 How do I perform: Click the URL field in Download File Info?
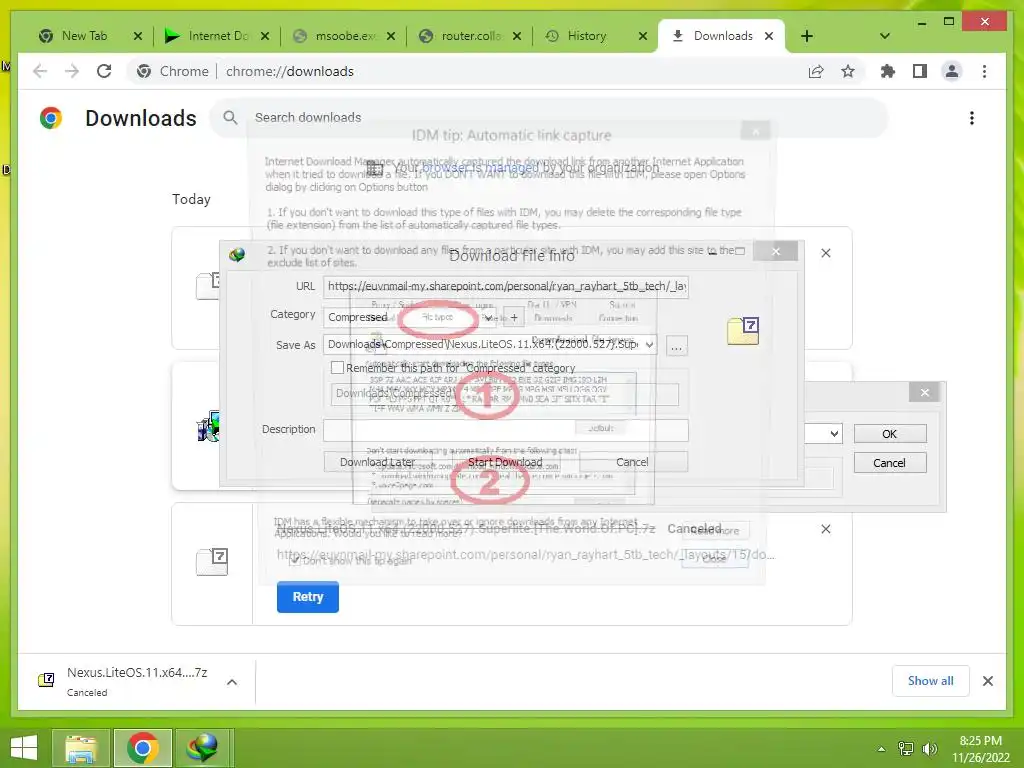click(505, 286)
